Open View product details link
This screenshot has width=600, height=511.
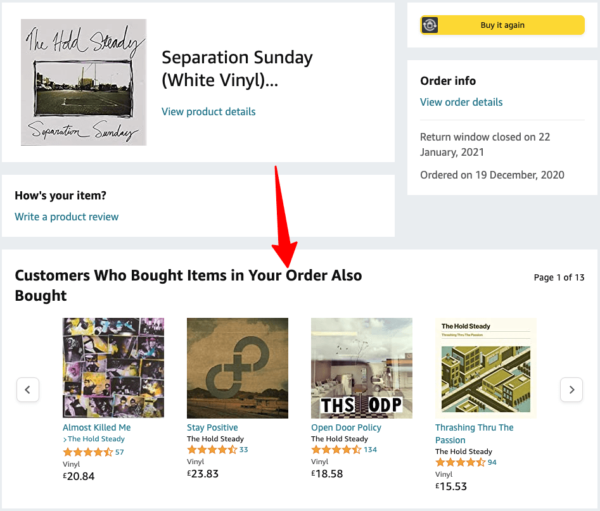(x=208, y=112)
